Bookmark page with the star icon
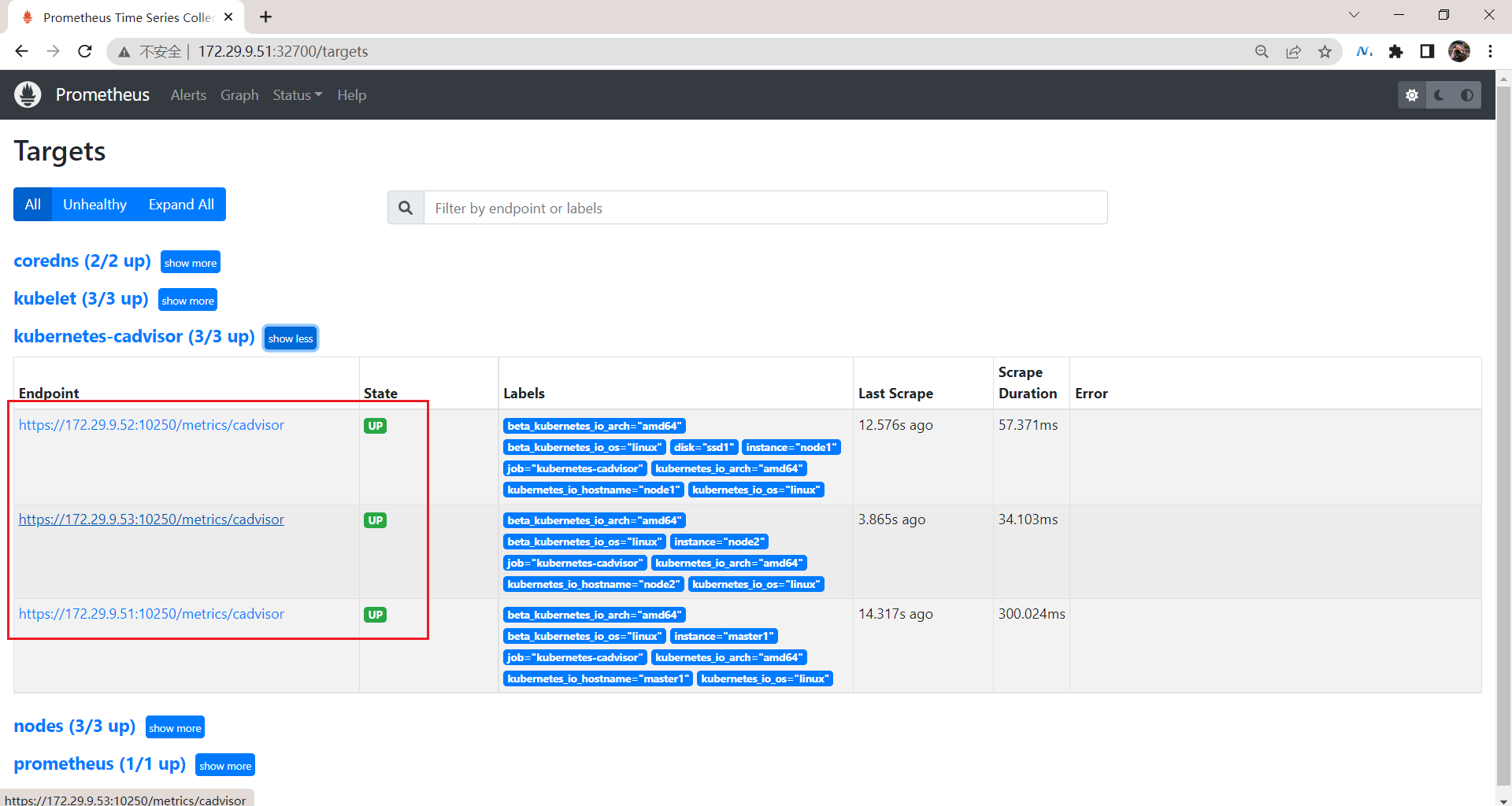Viewport: 1512px width, 806px height. point(1325,51)
